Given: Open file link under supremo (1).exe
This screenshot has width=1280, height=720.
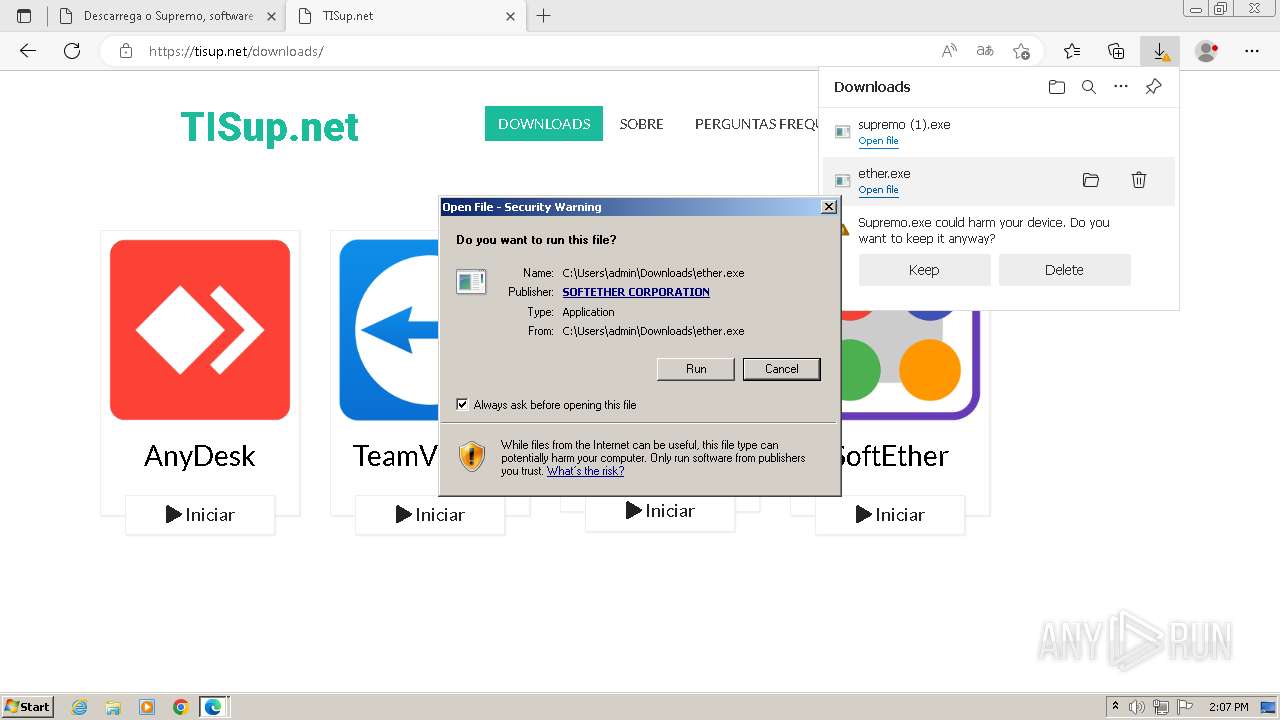Looking at the screenshot, I should (x=878, y=141).
